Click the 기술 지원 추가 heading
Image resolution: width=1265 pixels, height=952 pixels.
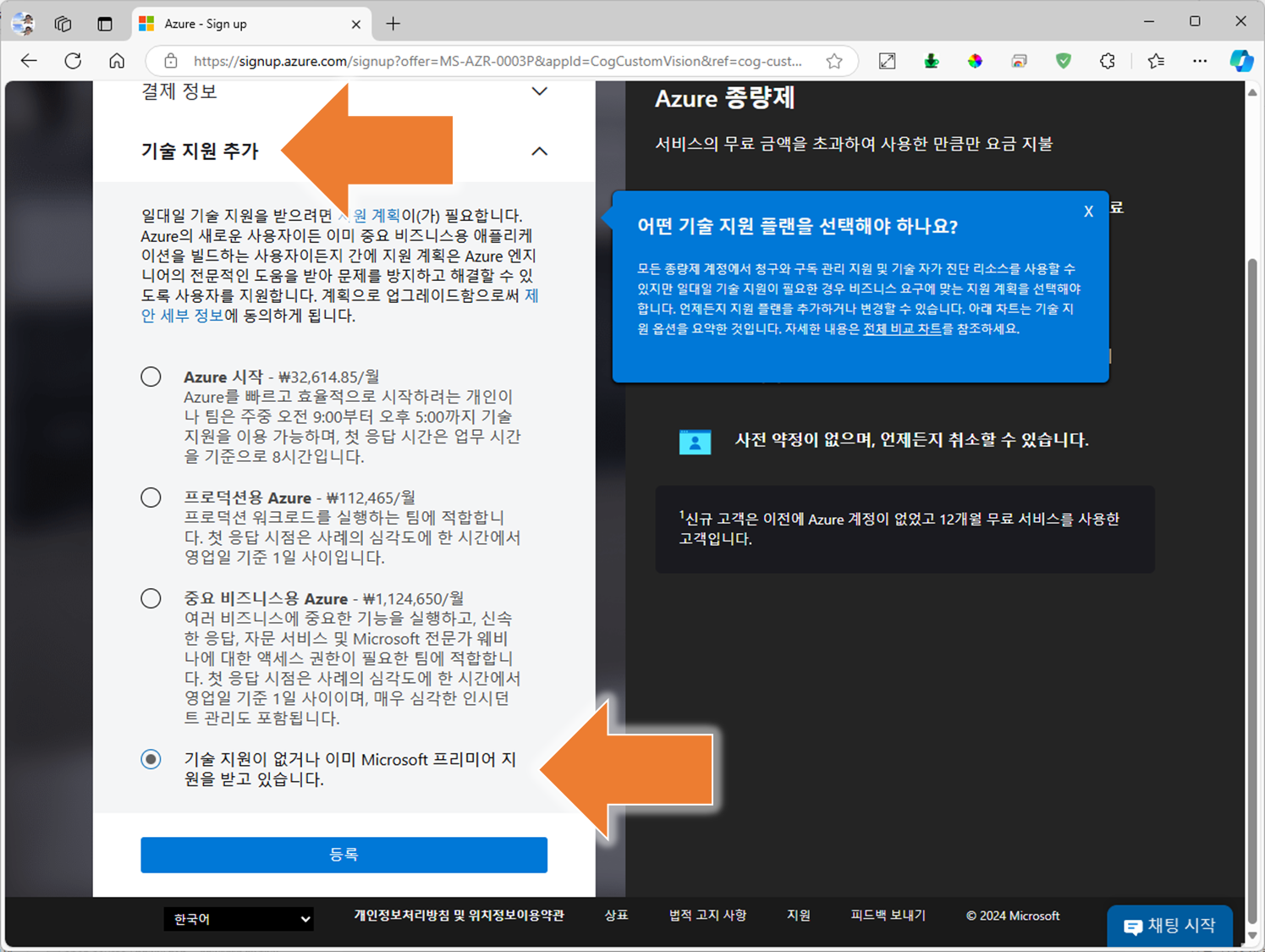point(200,151)
